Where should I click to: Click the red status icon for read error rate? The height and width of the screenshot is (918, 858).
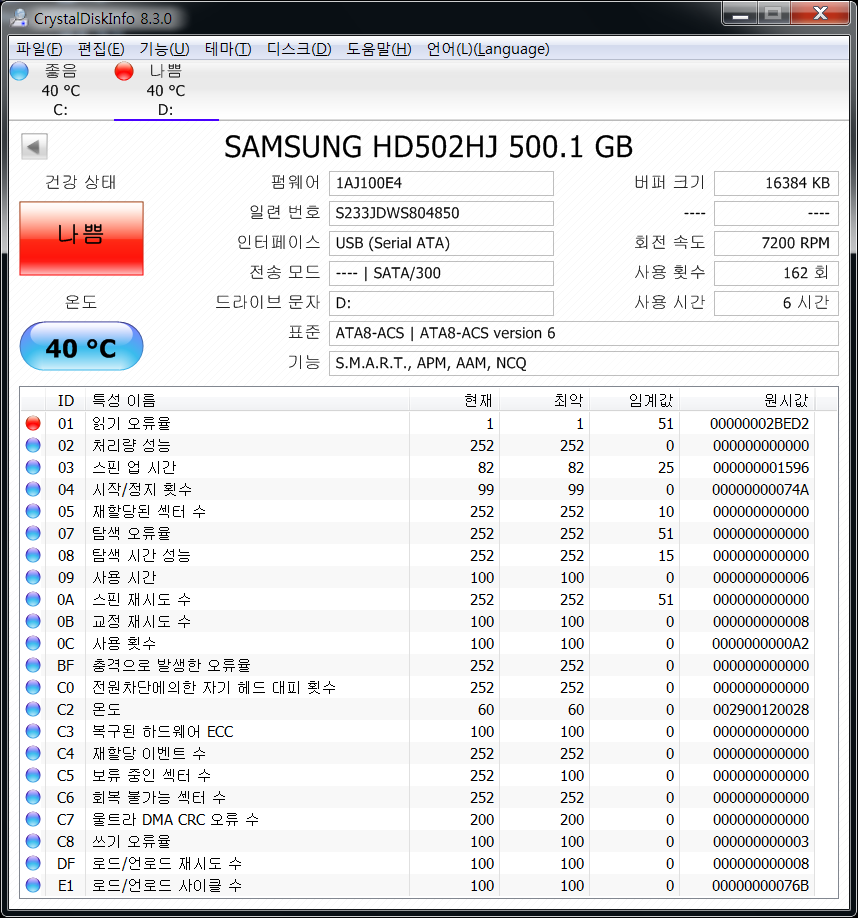click(33, 424)
